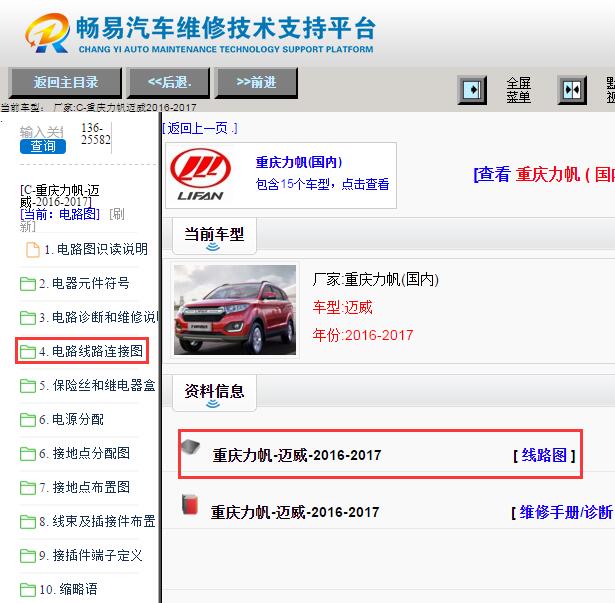
Task: Select the 当前车型 tab
Action: point(214,237)
